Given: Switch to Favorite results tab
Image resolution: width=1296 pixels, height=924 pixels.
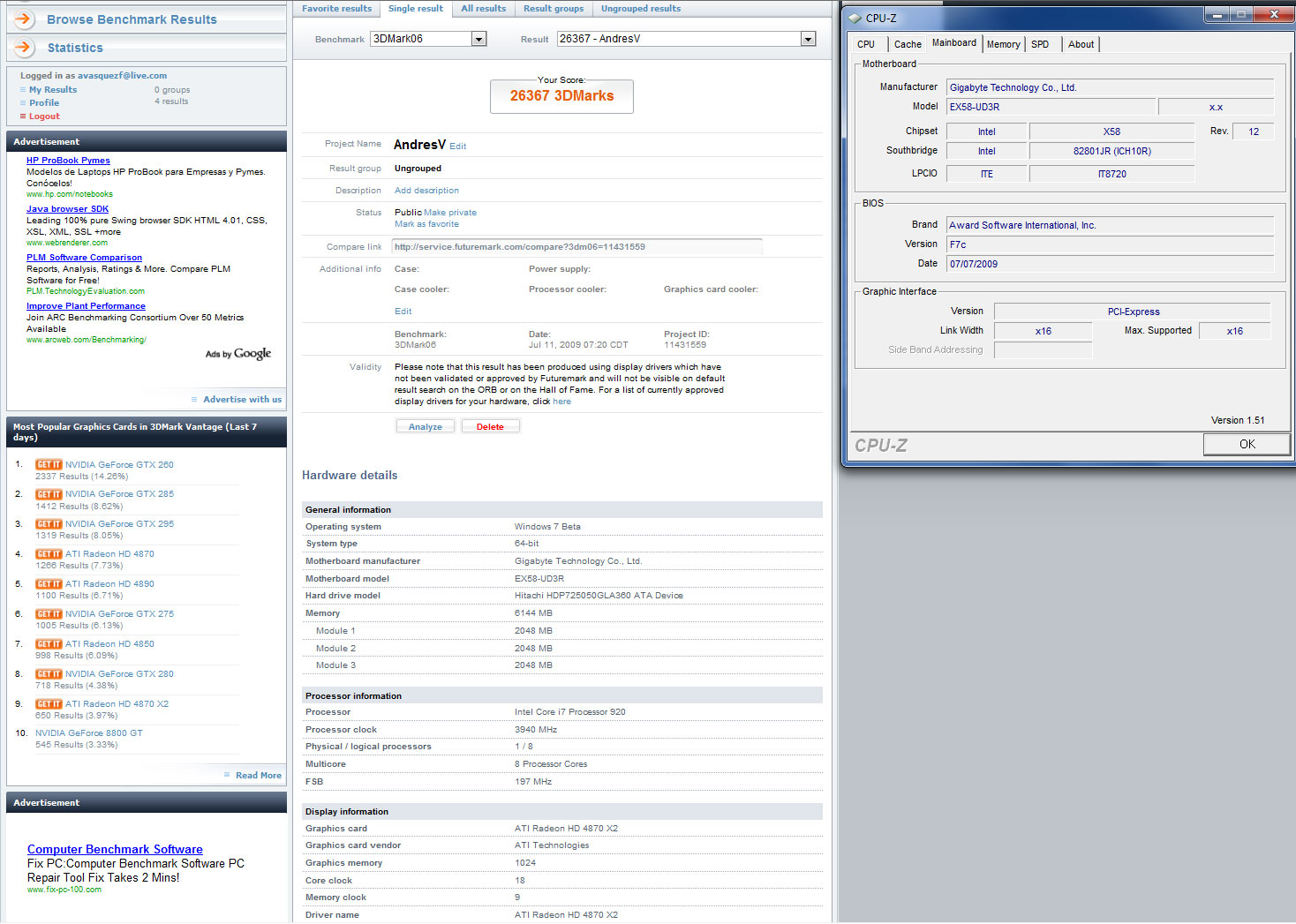Looking at the screenshot, I should (336, 9).
